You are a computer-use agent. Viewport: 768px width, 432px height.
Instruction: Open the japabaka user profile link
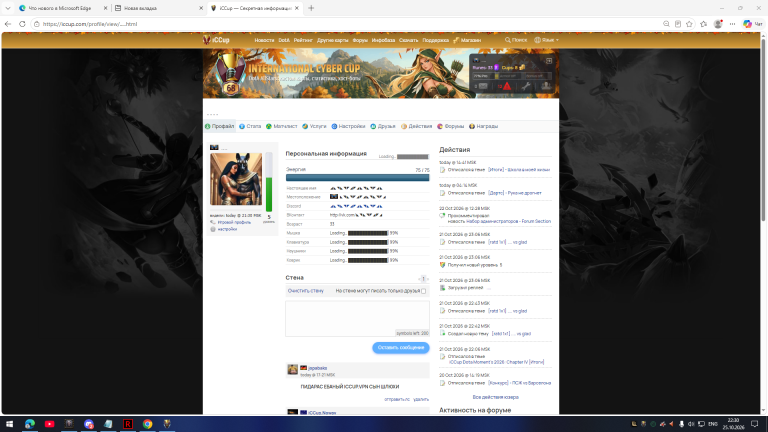tap(317, 368)
